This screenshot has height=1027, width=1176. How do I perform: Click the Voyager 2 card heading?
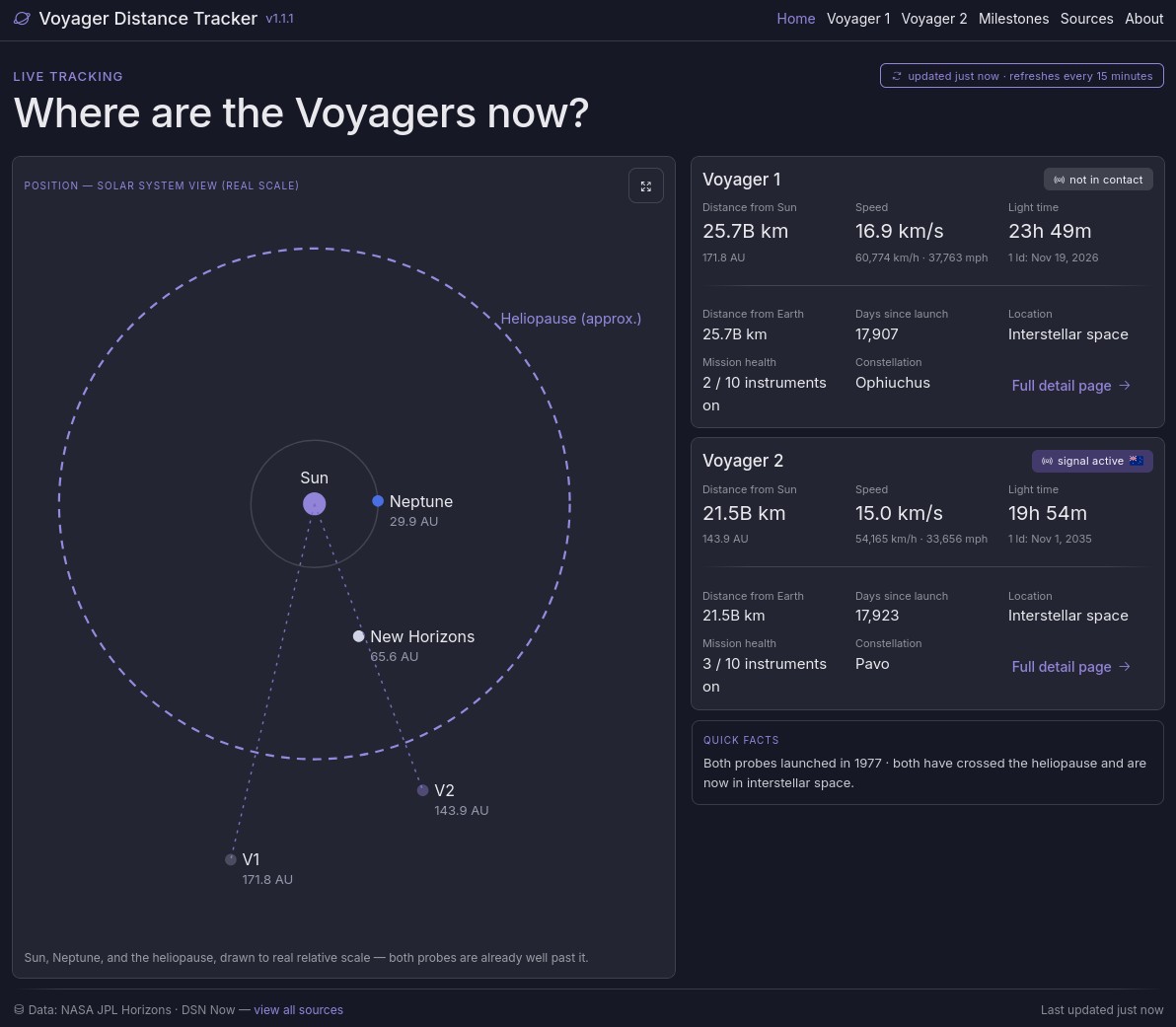tap(743, 461)
